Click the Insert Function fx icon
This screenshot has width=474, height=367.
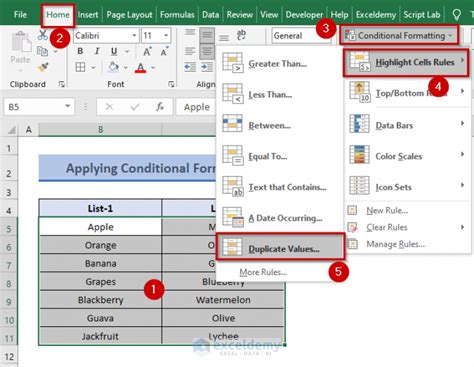(x=160, y=107)
